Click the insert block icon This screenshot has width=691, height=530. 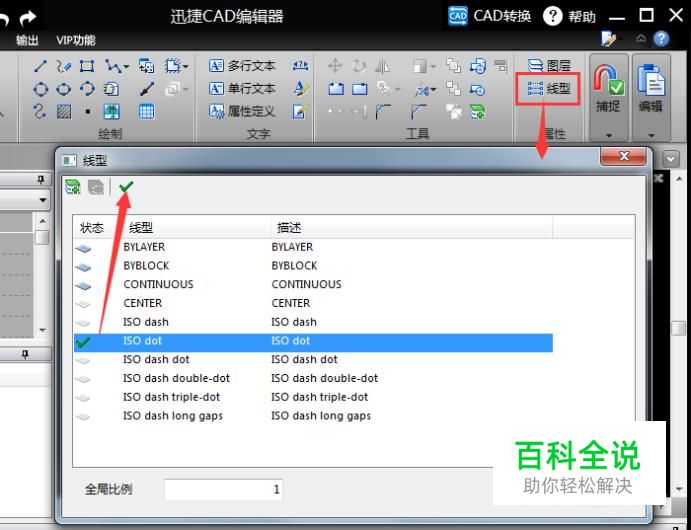pyautogui.click(x=146, y=66)
